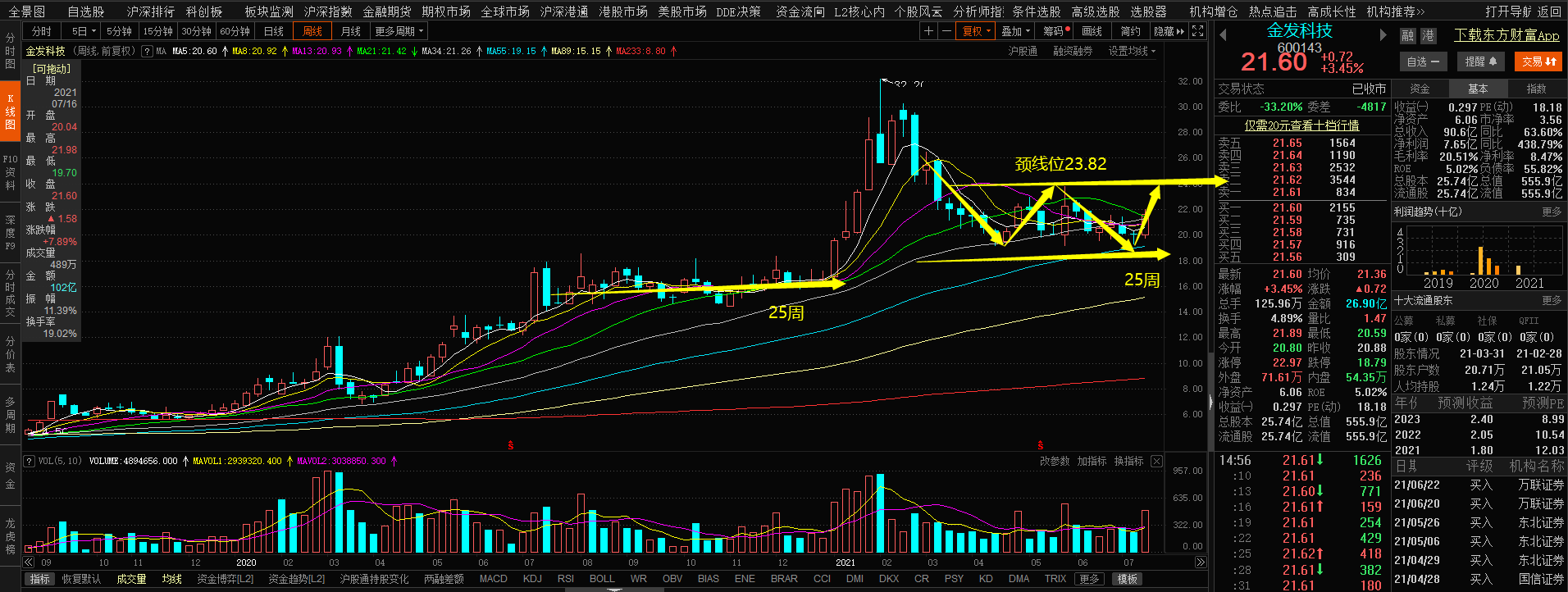Click the 交易 trade button

(1538, 61)
